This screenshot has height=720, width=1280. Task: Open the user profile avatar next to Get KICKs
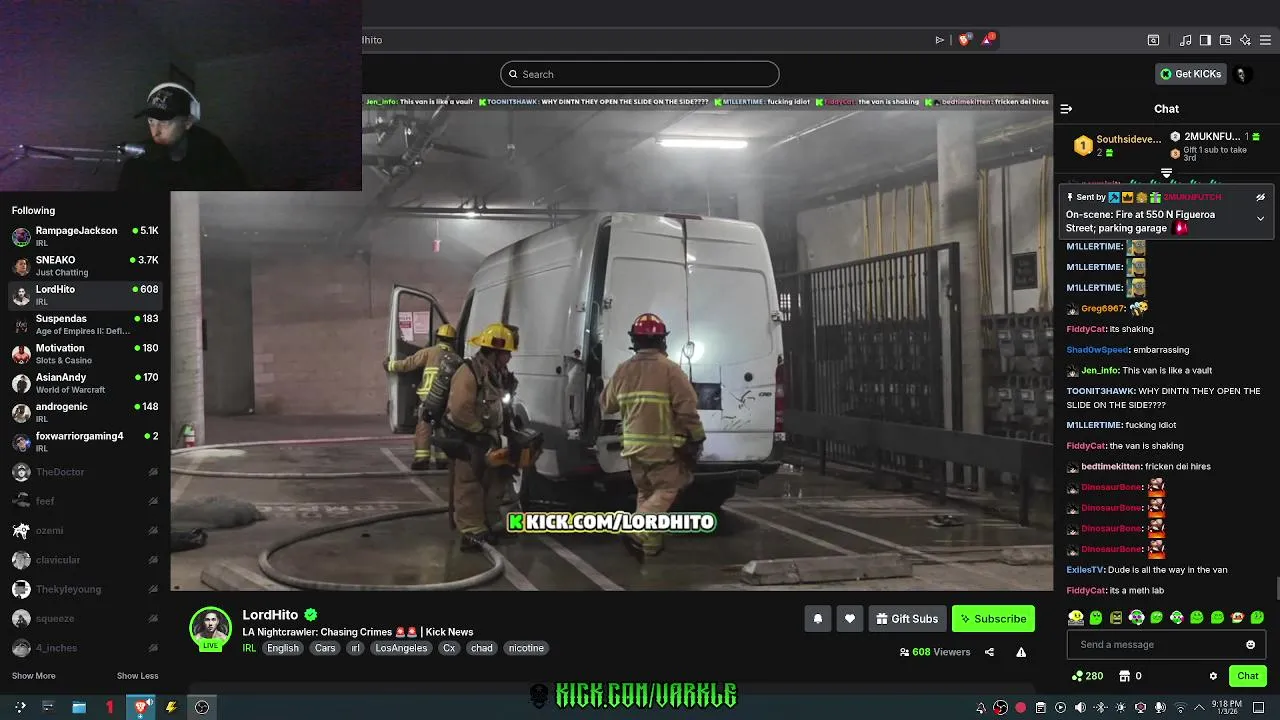(x=1241, y=74)
